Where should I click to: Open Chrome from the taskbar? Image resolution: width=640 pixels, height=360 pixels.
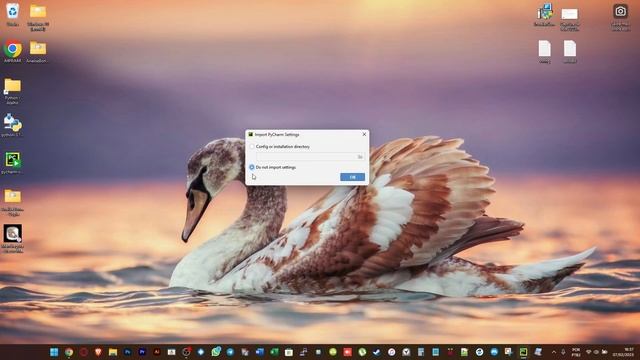[69, 352]
